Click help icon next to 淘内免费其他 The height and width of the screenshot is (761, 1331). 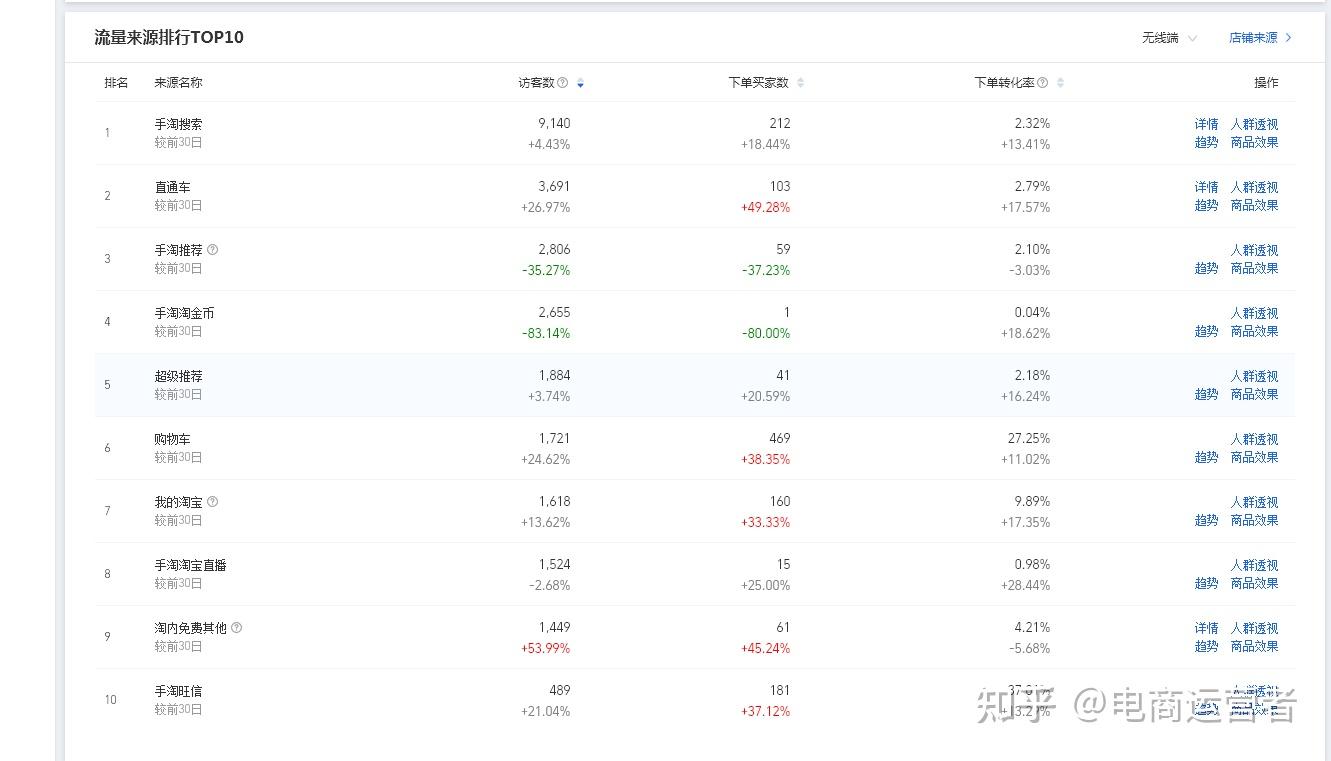(x=236, y=628)
